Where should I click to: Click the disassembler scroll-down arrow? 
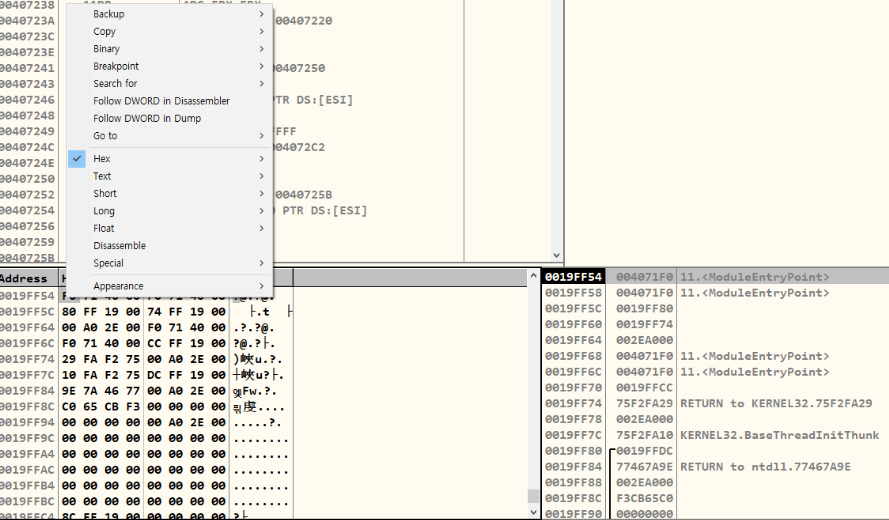click(x=556, y=255)
